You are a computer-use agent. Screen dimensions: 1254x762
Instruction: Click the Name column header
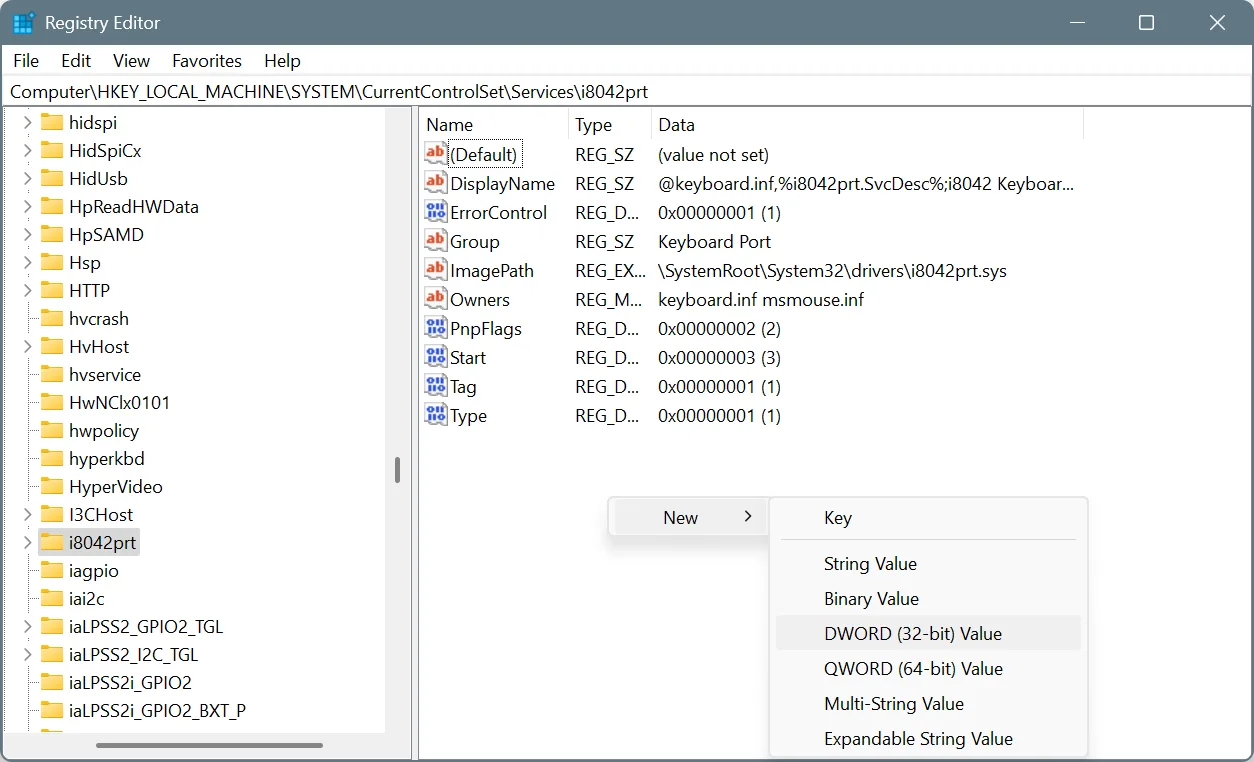[x=494, y=125]
